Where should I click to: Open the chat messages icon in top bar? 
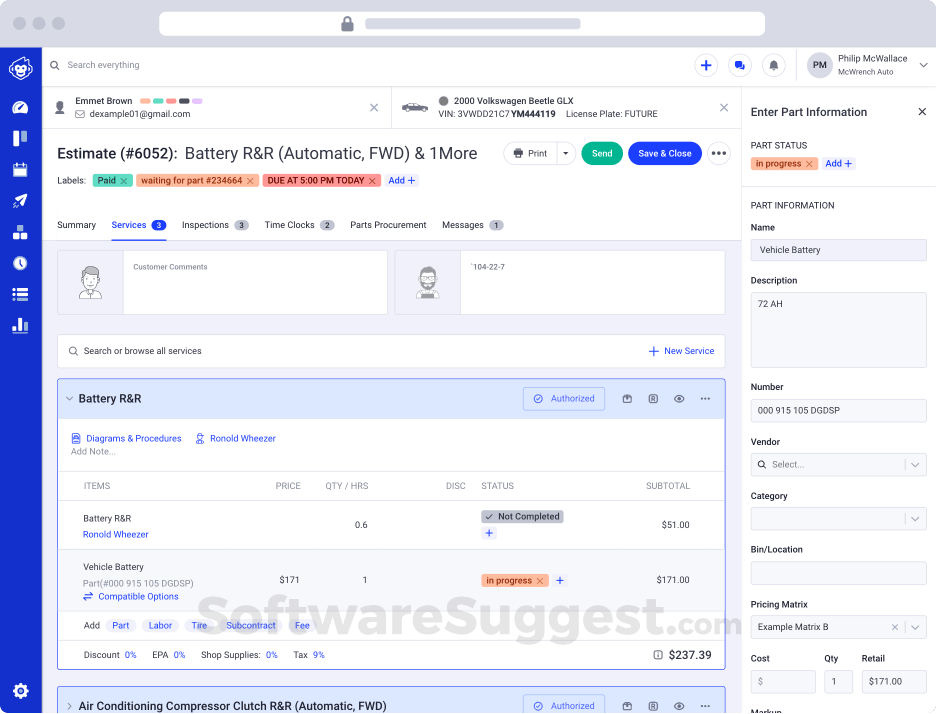pos(739,64)
